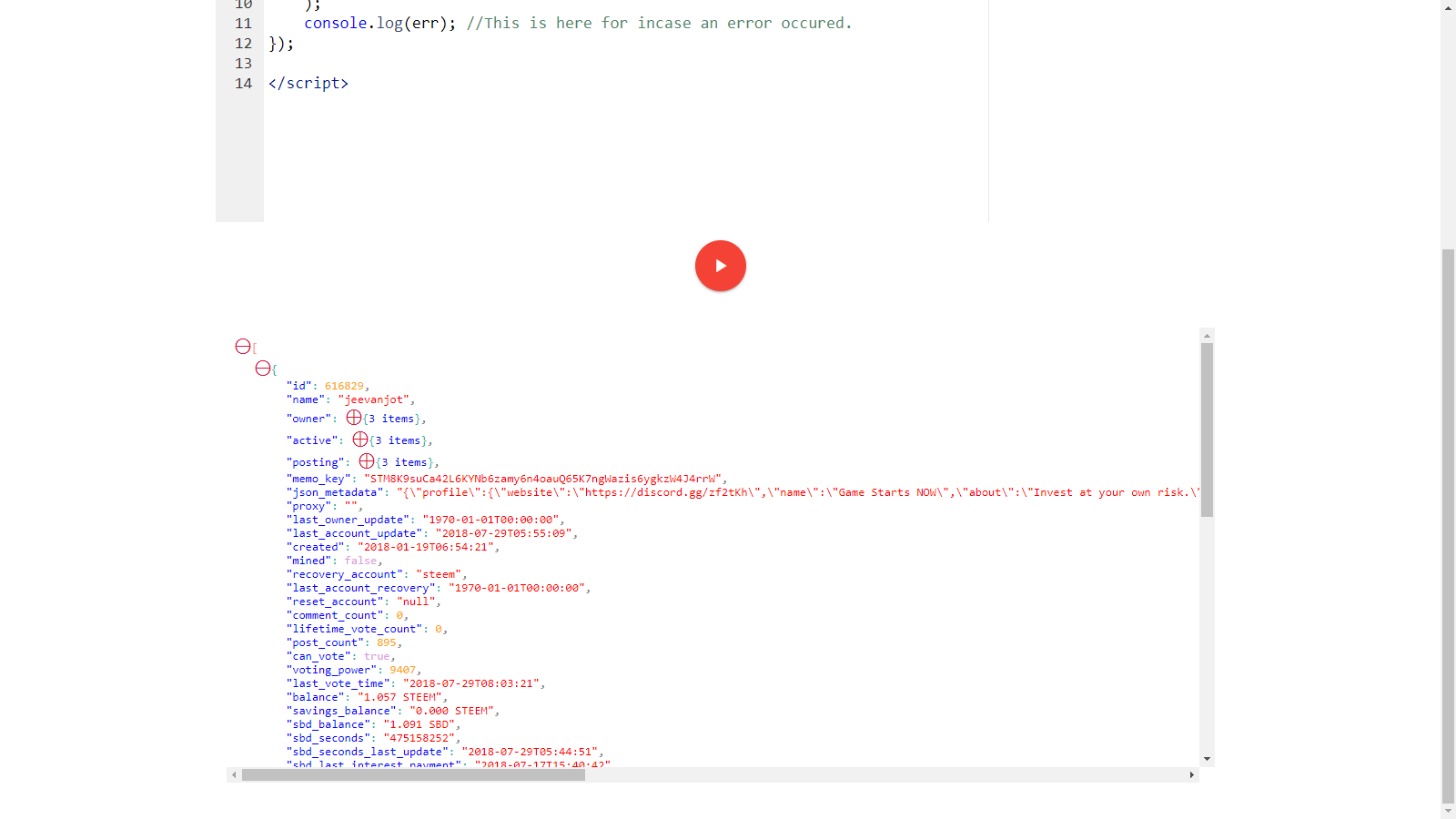This screenshot has height=819, width=1456.
Task: Click the "mined" value false
Action: [361, 561]
